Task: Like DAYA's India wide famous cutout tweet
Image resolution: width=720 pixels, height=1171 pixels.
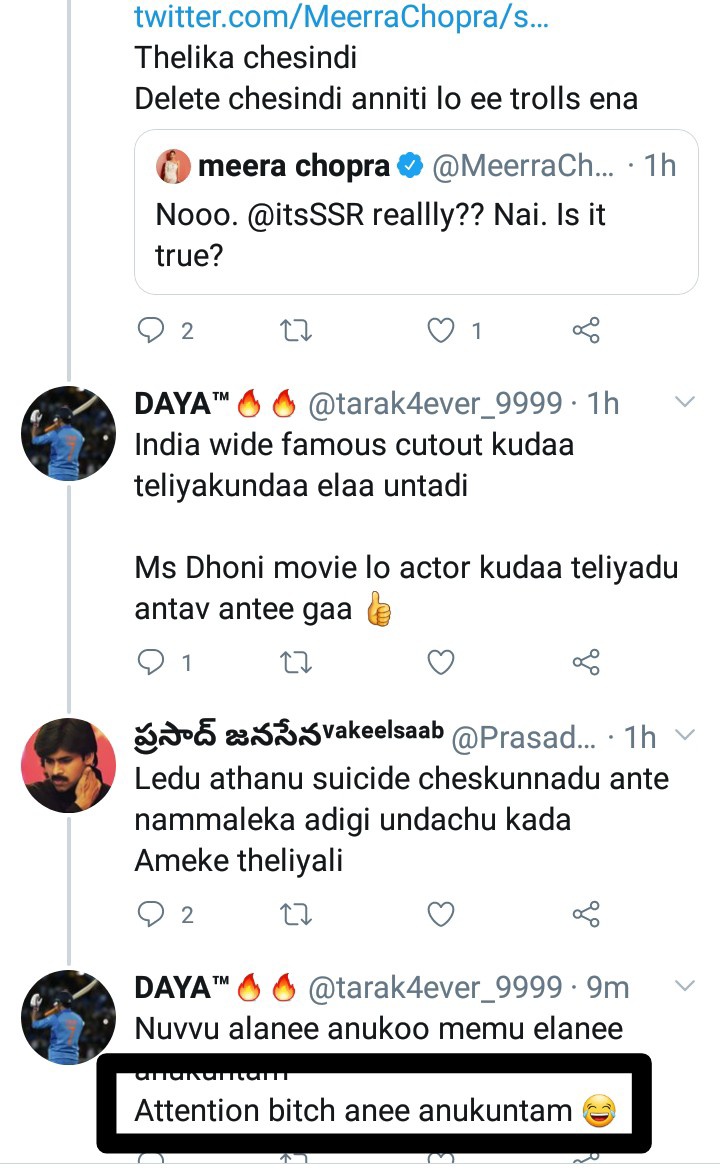Action: tap(441, 662)
